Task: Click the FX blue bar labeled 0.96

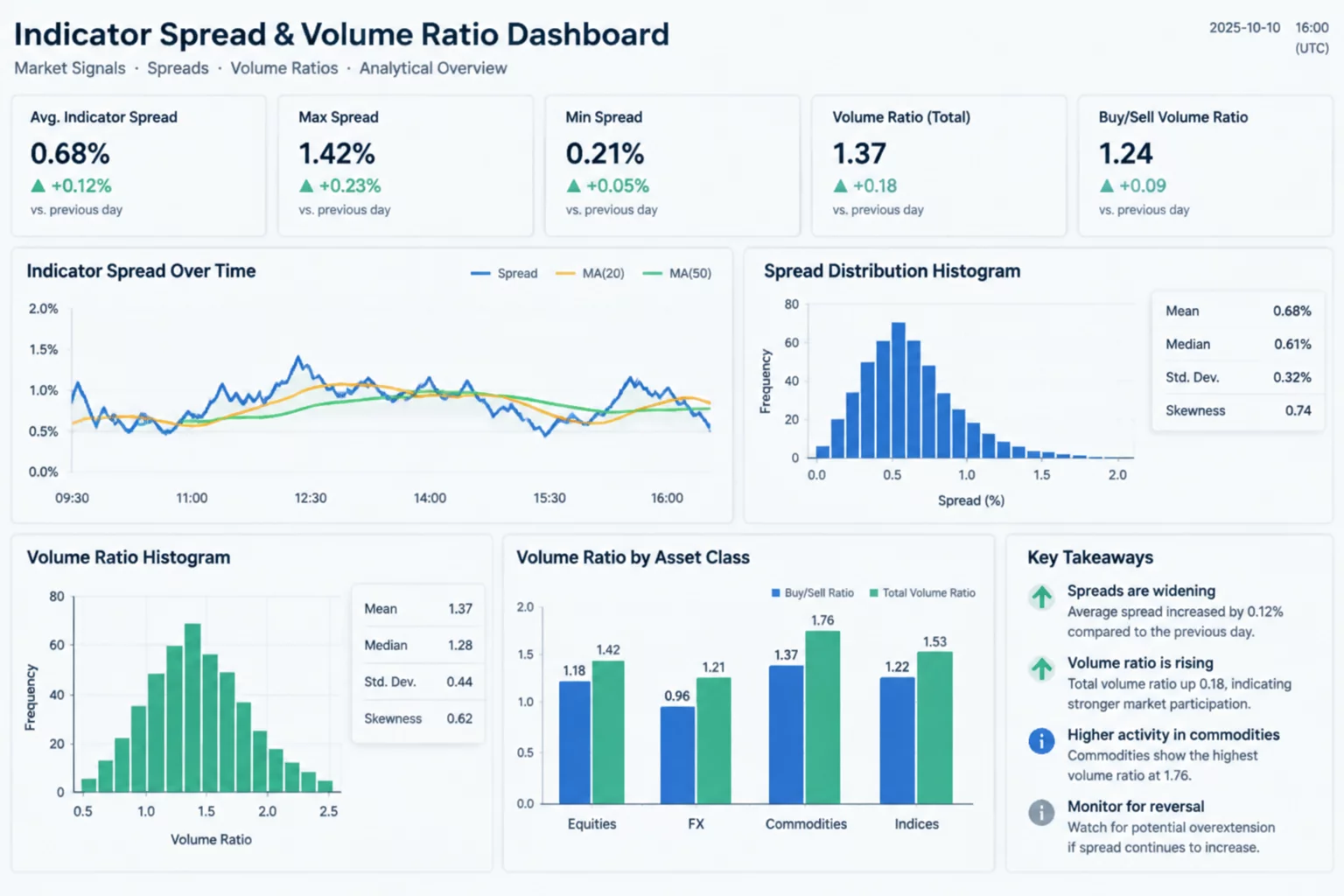Action: pyautogui.click(x=677, y=755)
